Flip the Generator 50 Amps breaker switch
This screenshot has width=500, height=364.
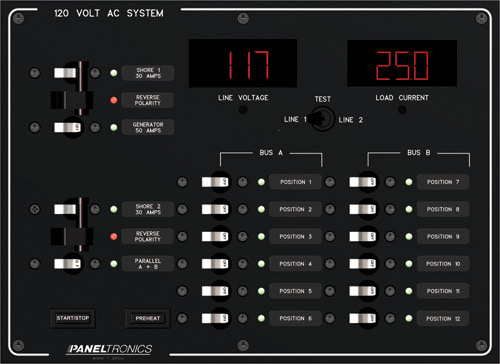[x=68, y=127]
